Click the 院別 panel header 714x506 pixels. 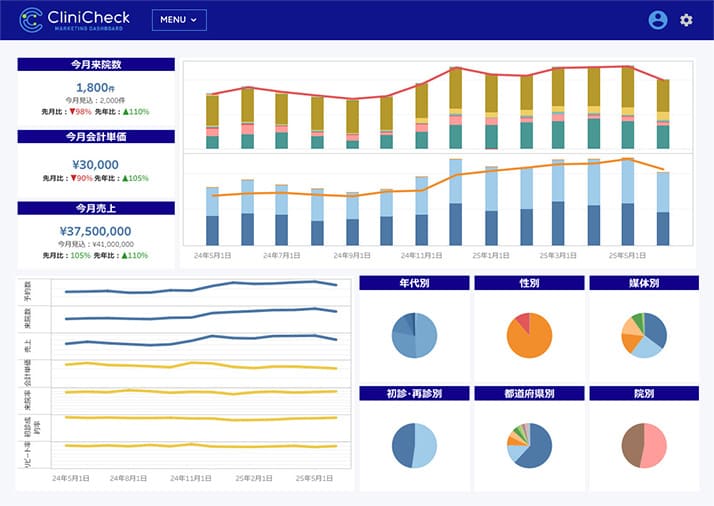tap(644, 393)
